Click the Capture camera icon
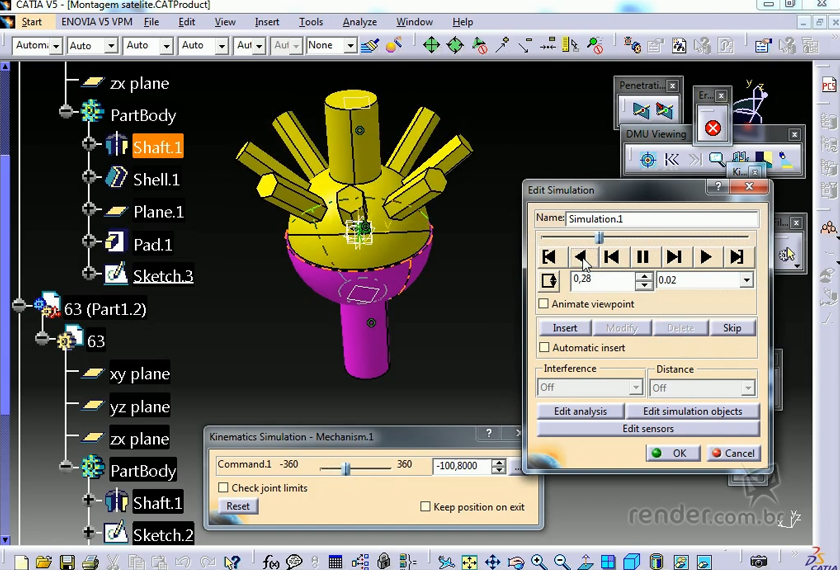The width and height of the screenshot is (840, 570). pyautogui.click(x=759, y=562)
